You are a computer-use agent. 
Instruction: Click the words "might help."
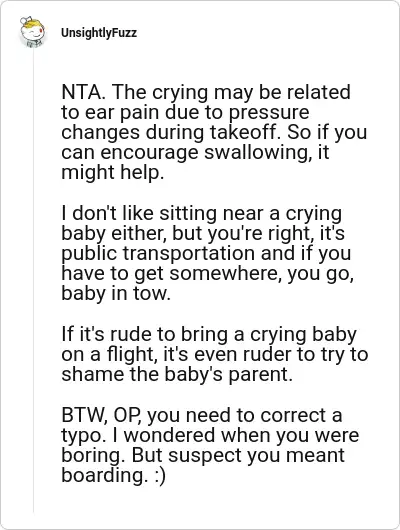click(x=112, y=172)
